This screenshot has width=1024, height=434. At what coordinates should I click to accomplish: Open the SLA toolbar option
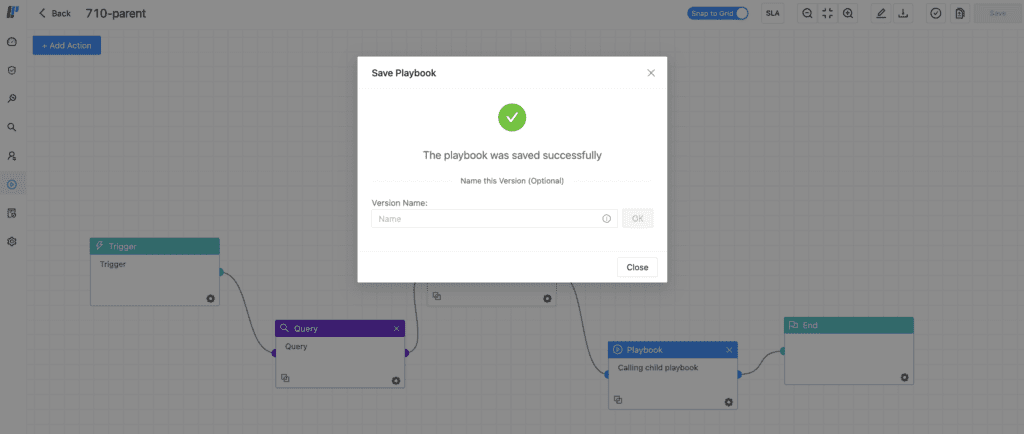[773, 13]
